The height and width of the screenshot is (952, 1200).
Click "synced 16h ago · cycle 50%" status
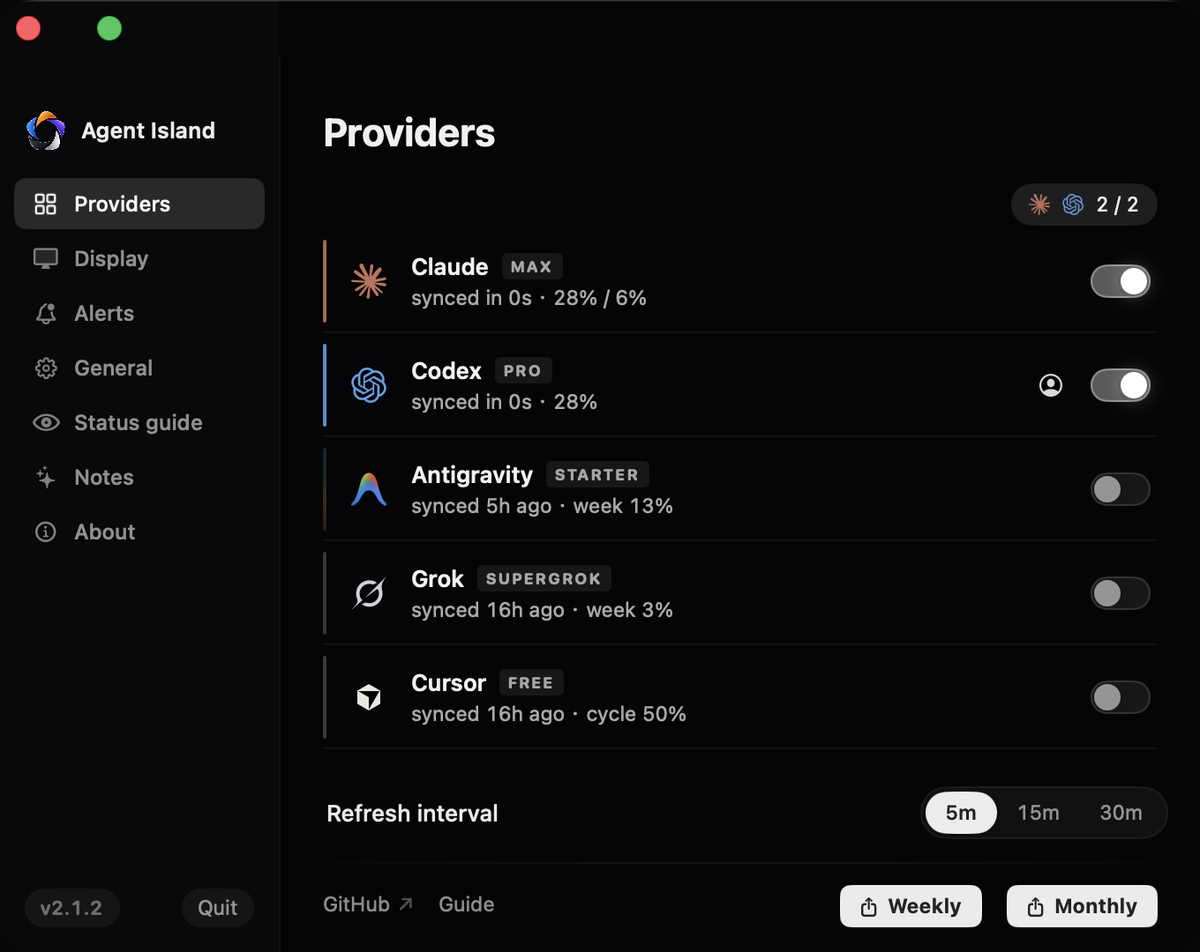(549, 714)
